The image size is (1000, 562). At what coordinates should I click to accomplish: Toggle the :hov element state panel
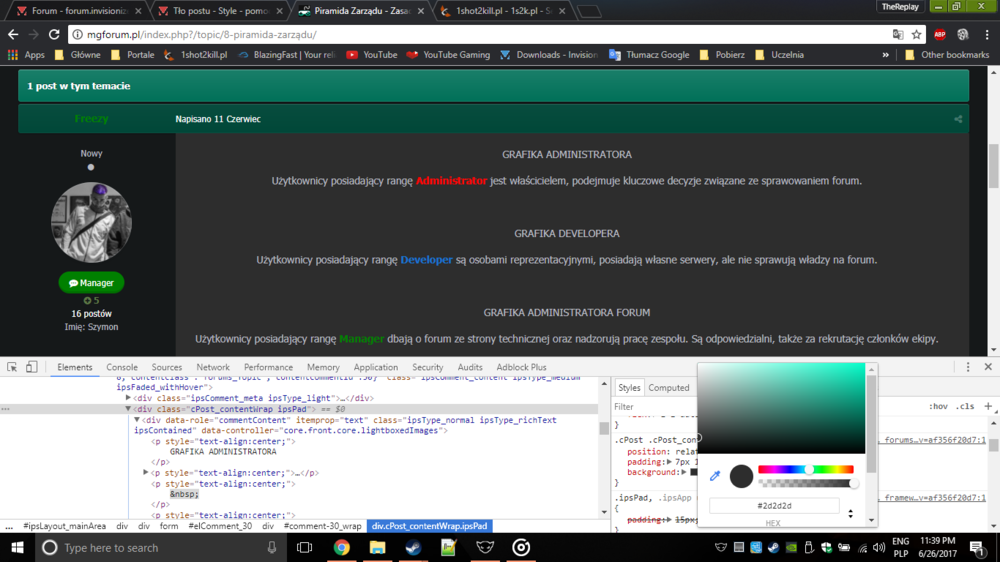tap(938, 406)
